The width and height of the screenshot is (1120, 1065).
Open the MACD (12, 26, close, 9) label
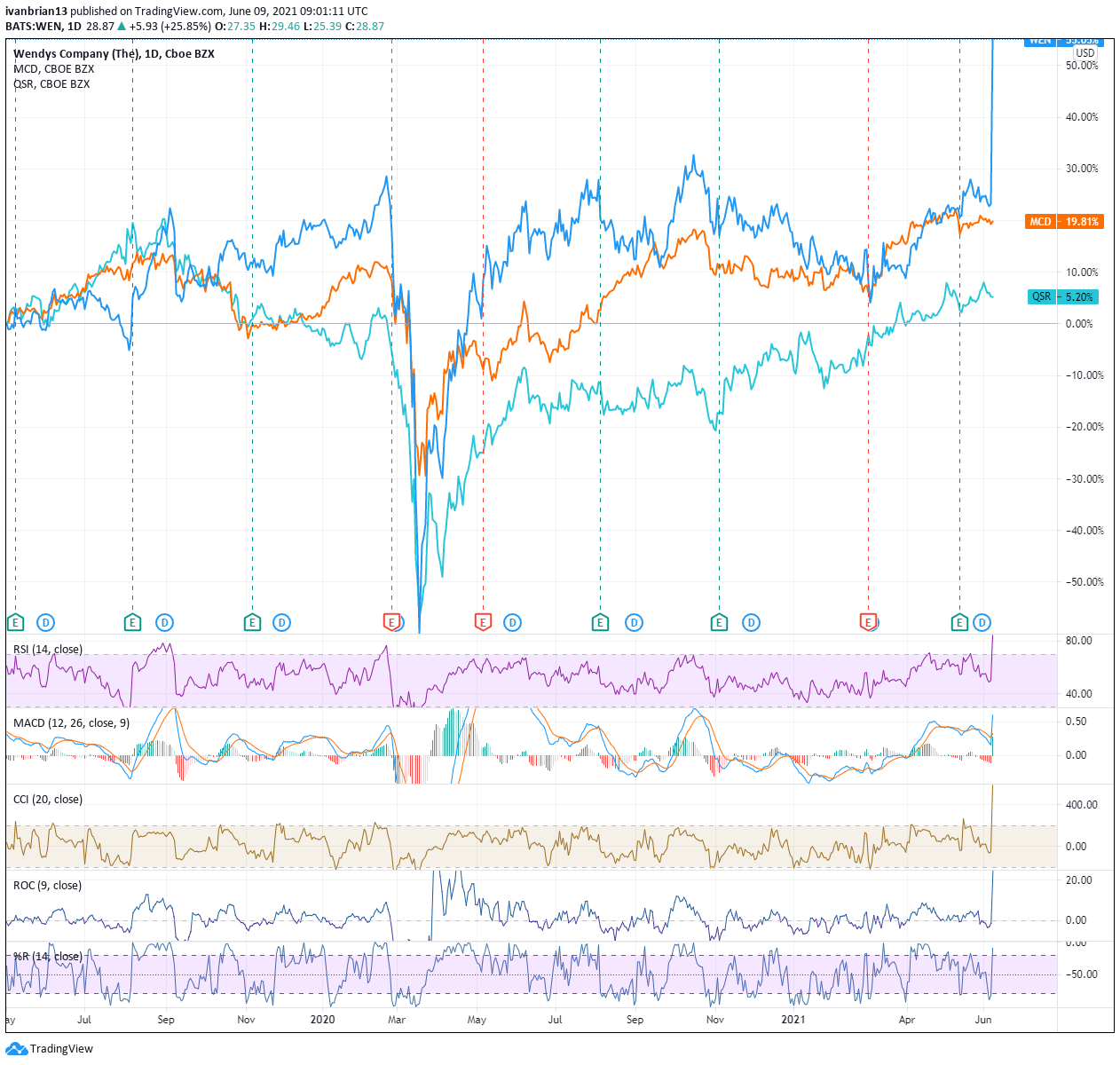coord(71,723)
